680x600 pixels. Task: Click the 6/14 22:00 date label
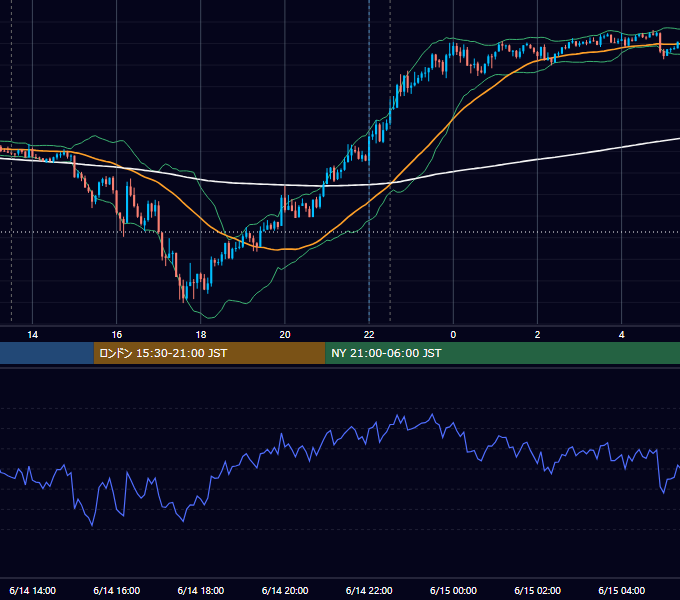pos(369,590)
